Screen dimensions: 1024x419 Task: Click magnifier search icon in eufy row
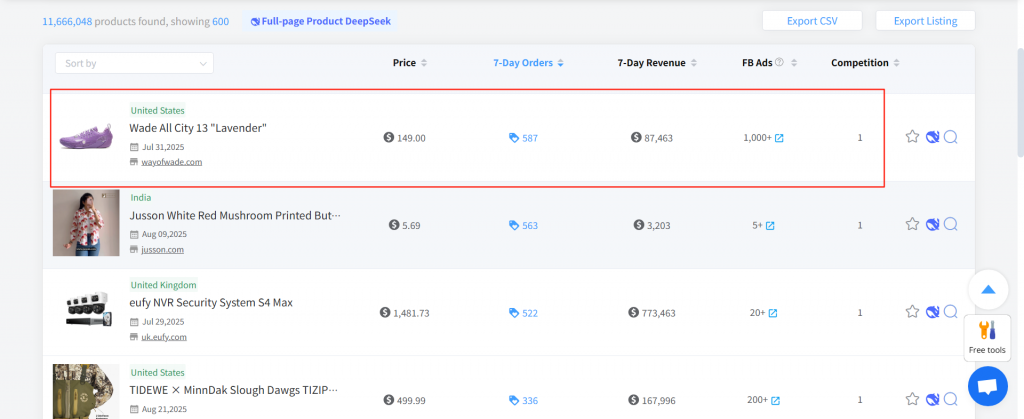click(951, 312)
